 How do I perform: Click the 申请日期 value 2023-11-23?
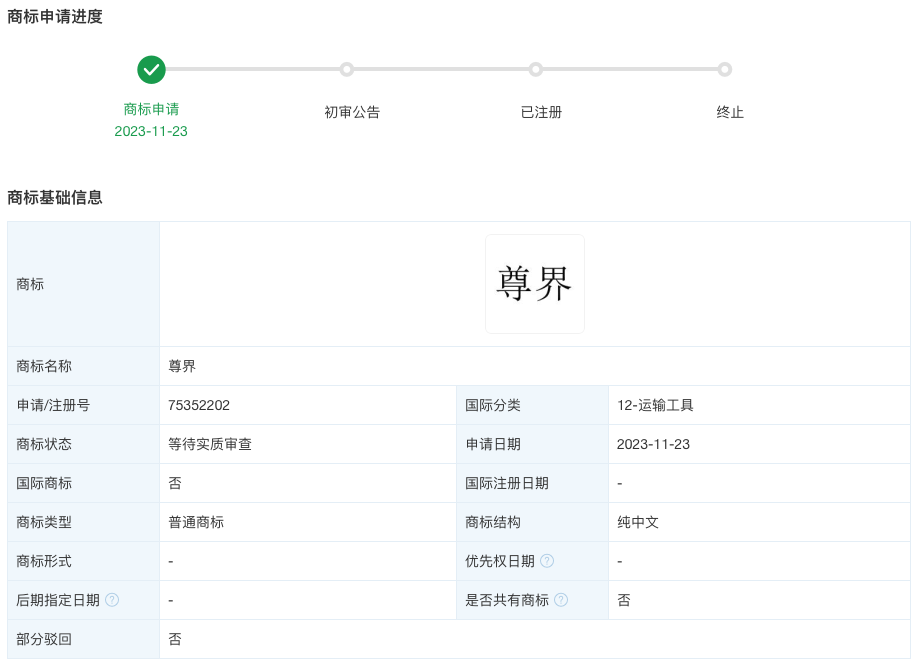[x=653, y=444]
